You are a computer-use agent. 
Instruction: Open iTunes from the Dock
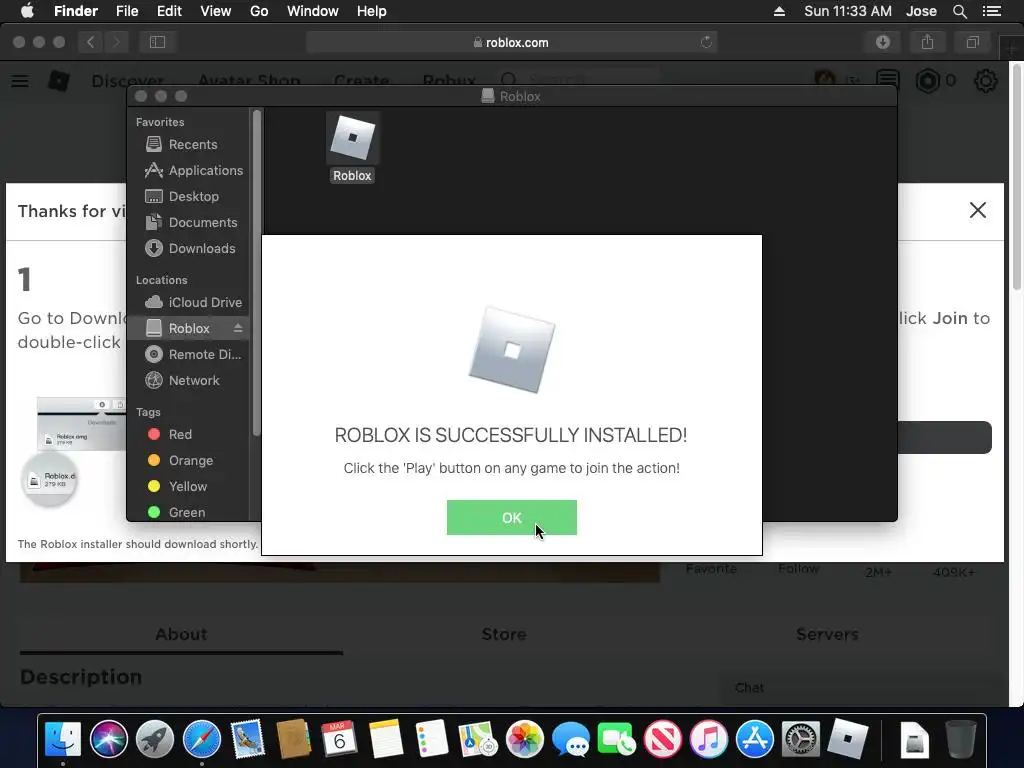[x=709, y=739]
